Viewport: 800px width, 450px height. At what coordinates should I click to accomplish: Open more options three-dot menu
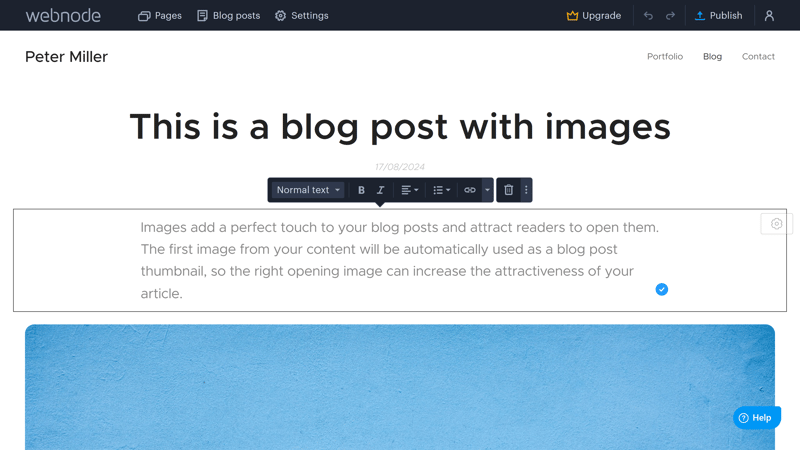[x=526, y=190]
